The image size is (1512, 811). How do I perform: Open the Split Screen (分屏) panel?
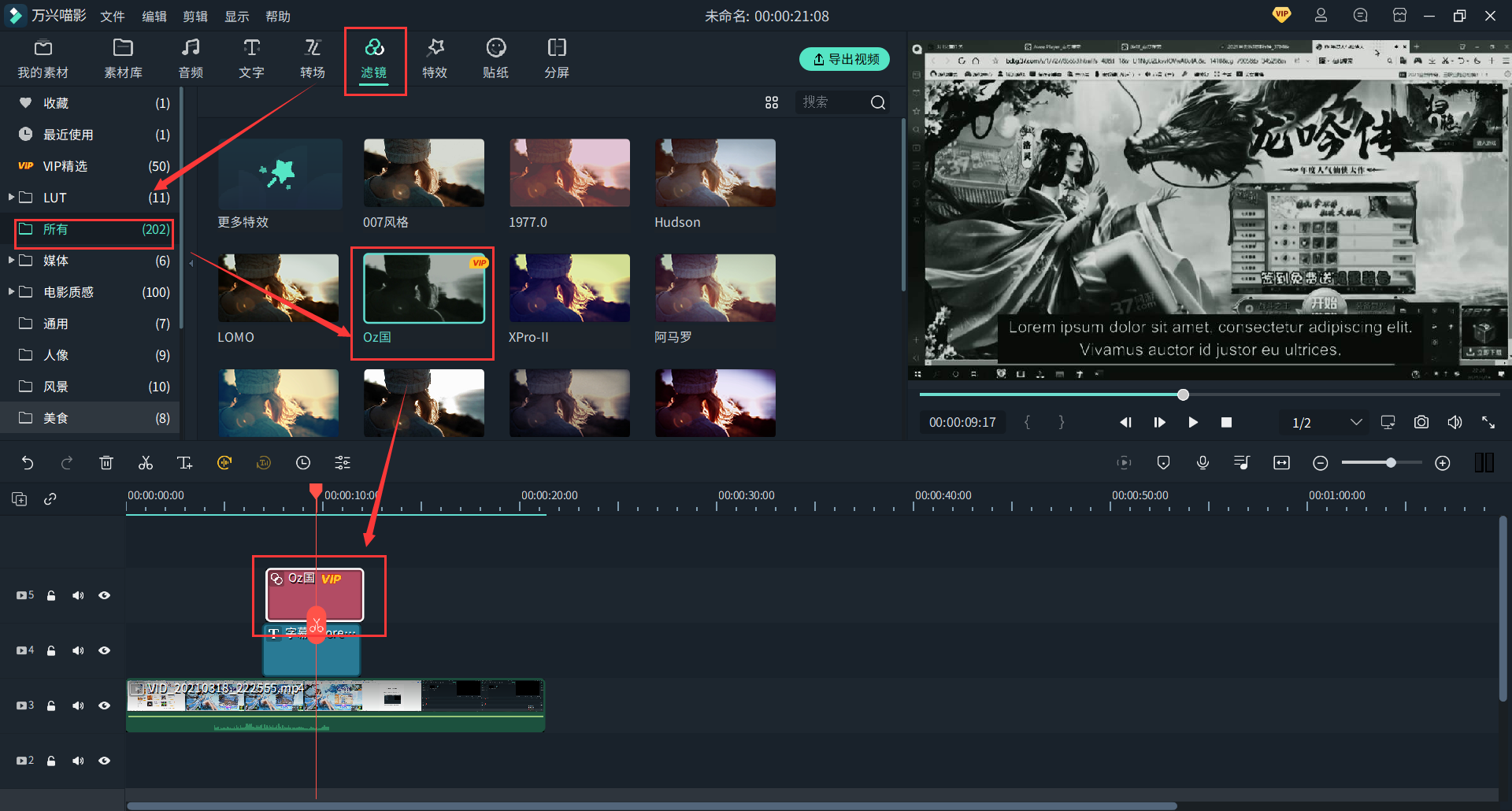[x=556, y=58]
